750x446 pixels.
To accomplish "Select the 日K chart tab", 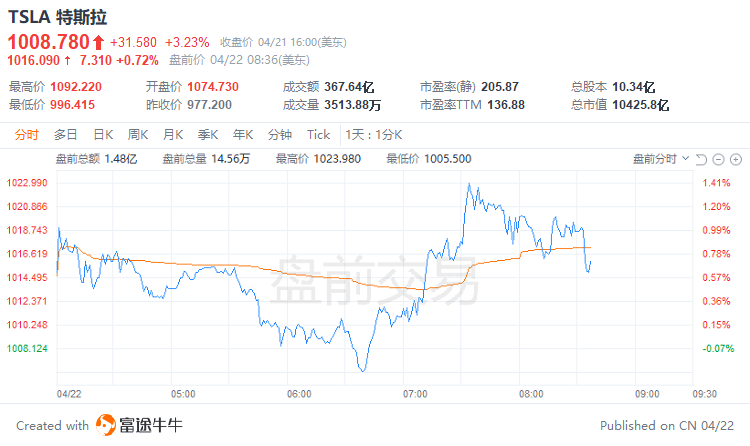I will (x=103, y=135).
